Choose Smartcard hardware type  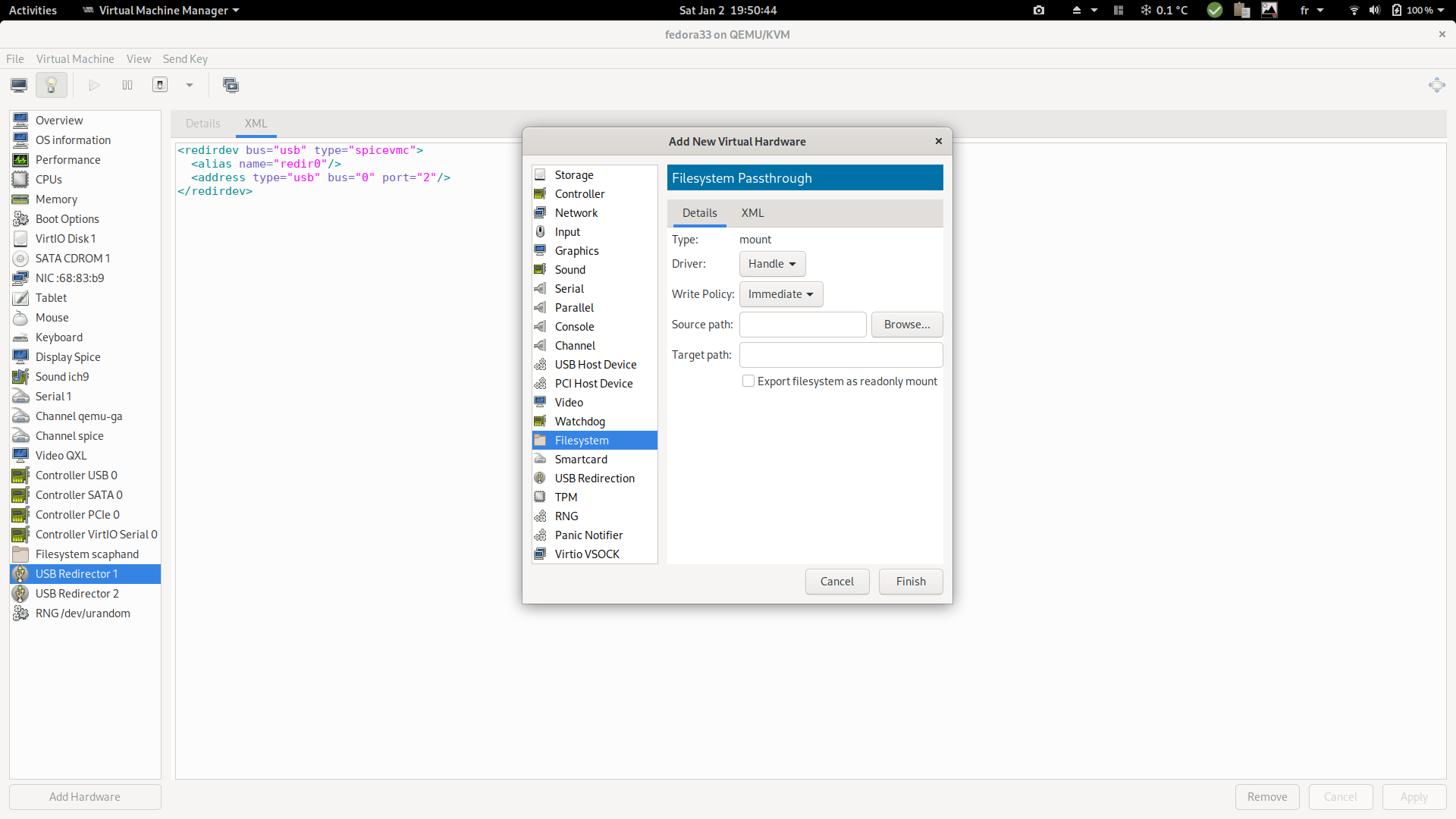tap(595, 459)
